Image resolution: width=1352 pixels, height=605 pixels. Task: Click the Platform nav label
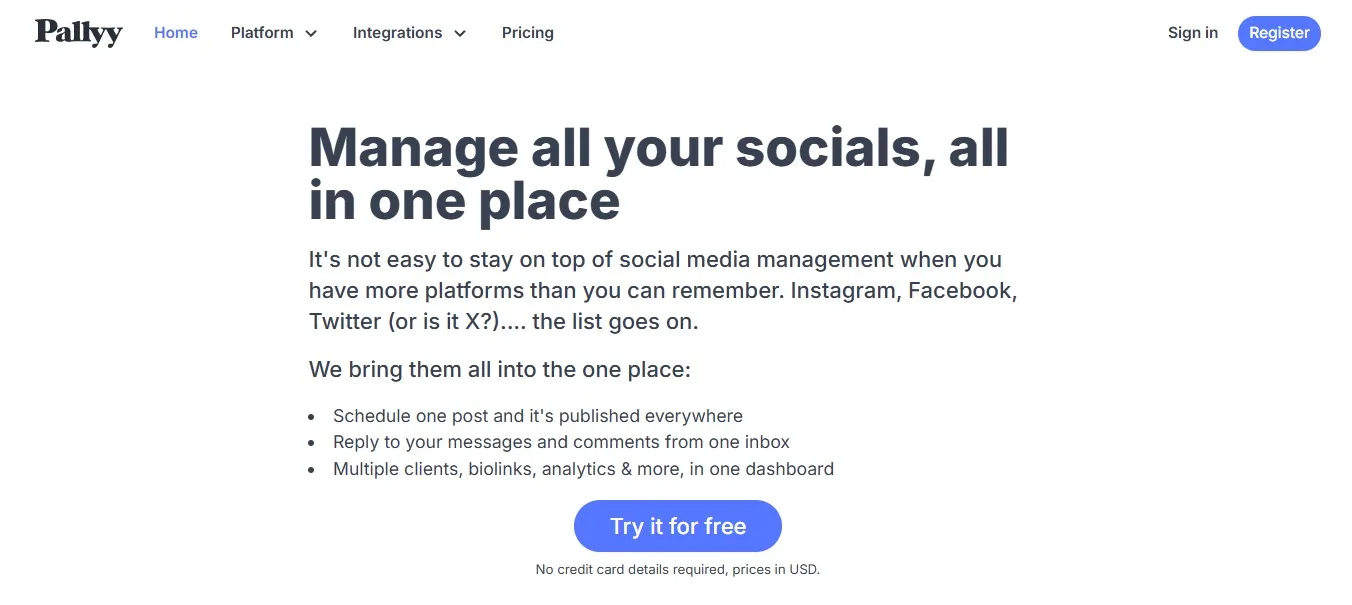pos(262,32)
